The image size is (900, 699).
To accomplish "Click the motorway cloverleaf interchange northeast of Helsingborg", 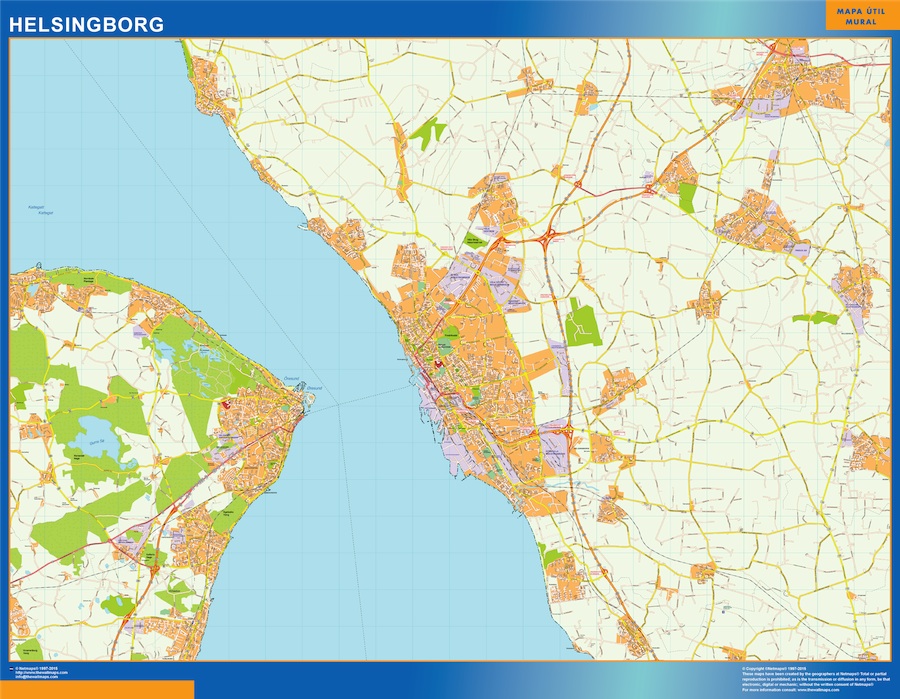I will (548, 238).
